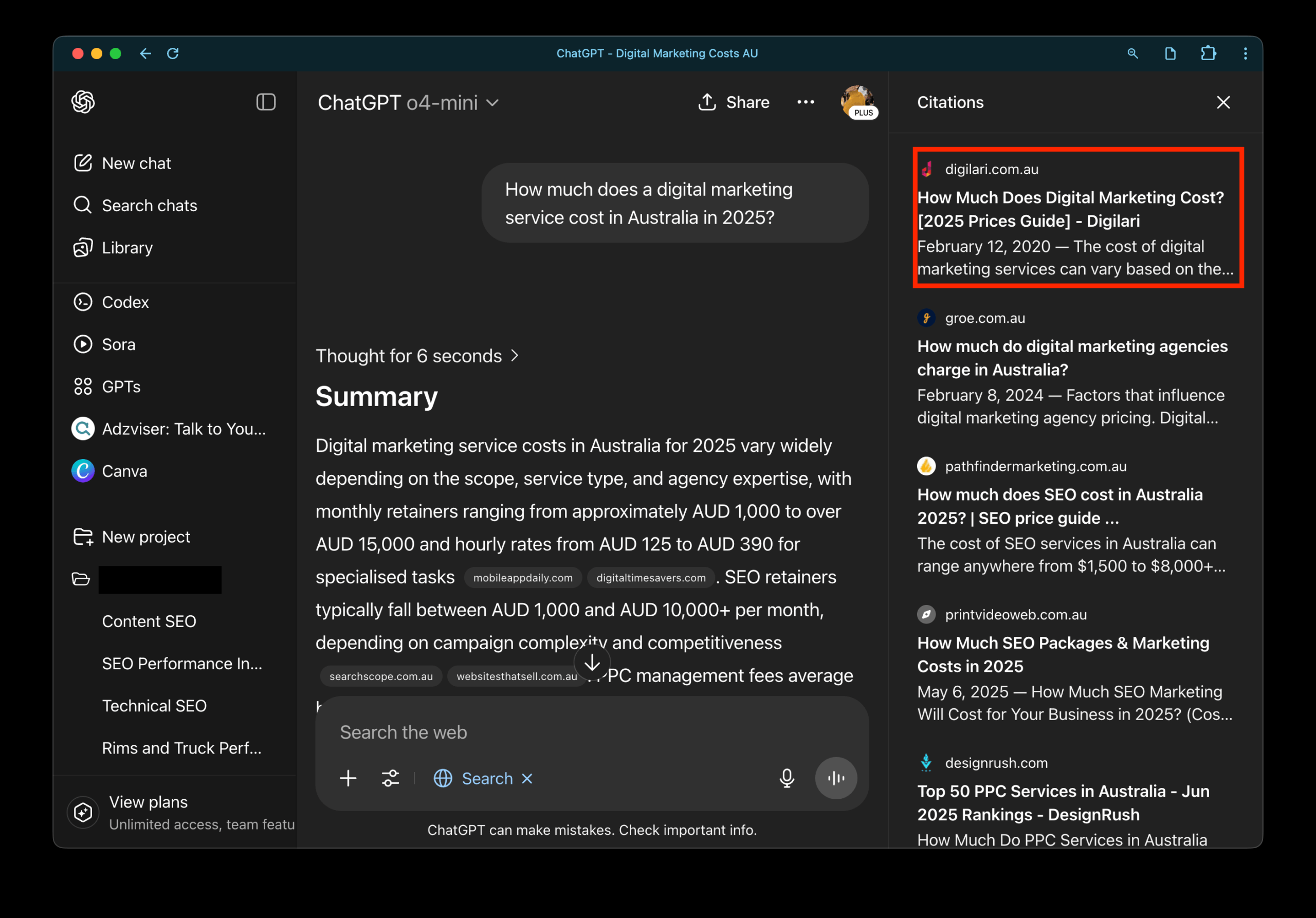The width and height of the screenshot is (1316, 918).
Task: Open the Technical SEO chat
Action: coord(154,706)
